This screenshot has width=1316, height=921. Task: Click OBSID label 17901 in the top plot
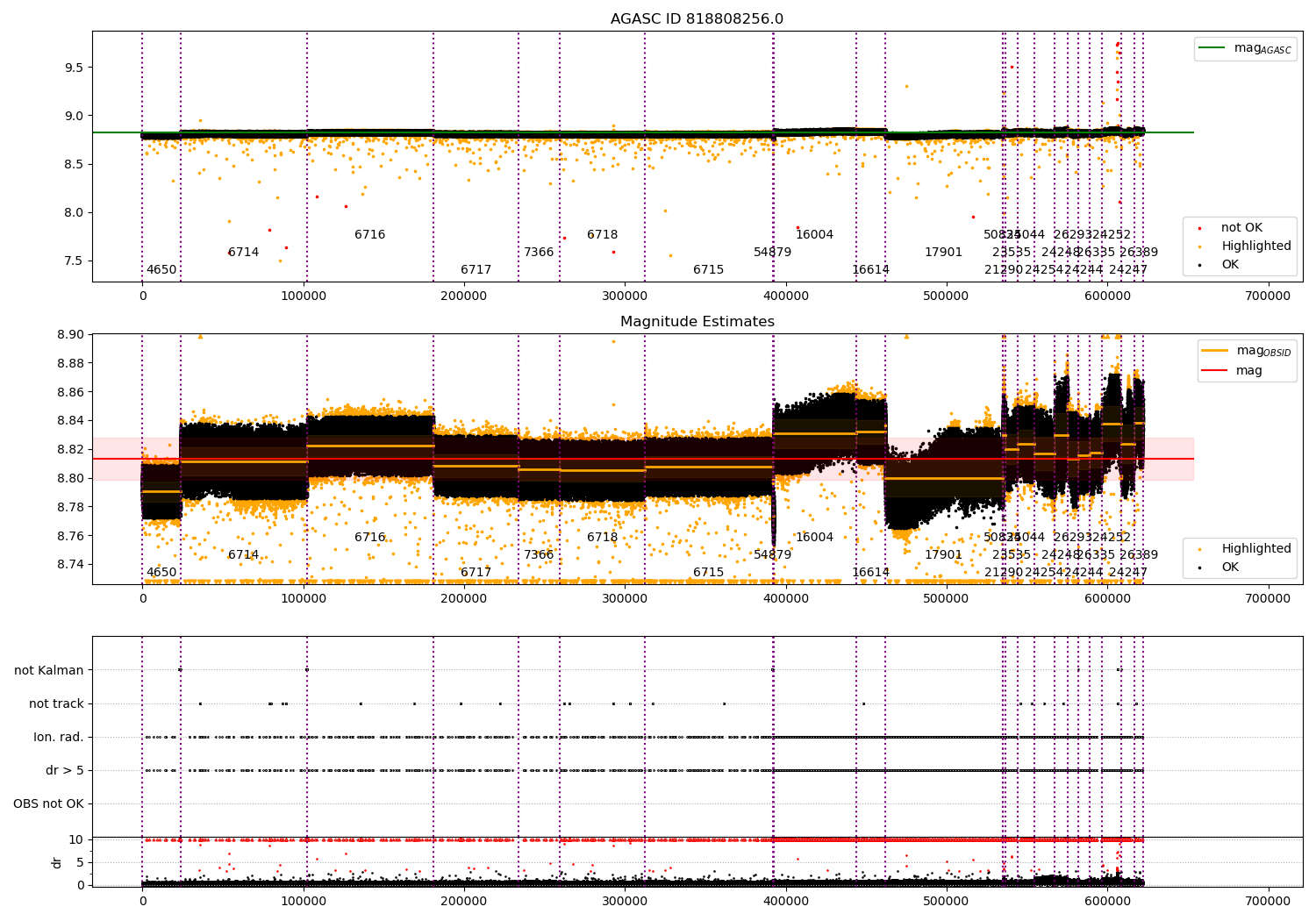point(944,253)
